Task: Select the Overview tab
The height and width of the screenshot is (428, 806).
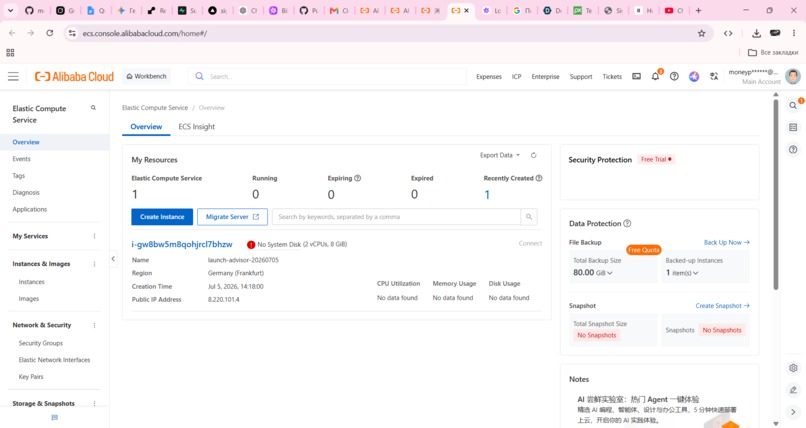Action: pos(146,126)
